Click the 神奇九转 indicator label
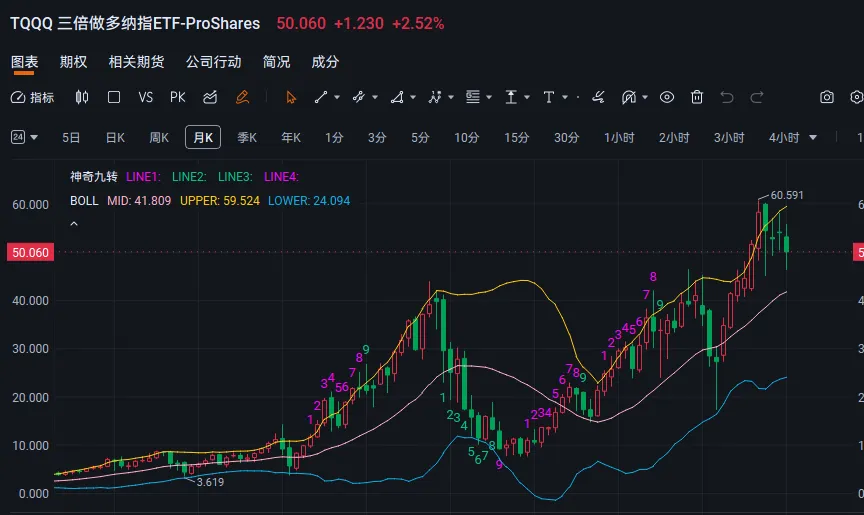This screenshot has width=864, height=515. click(x=94, y=177)
